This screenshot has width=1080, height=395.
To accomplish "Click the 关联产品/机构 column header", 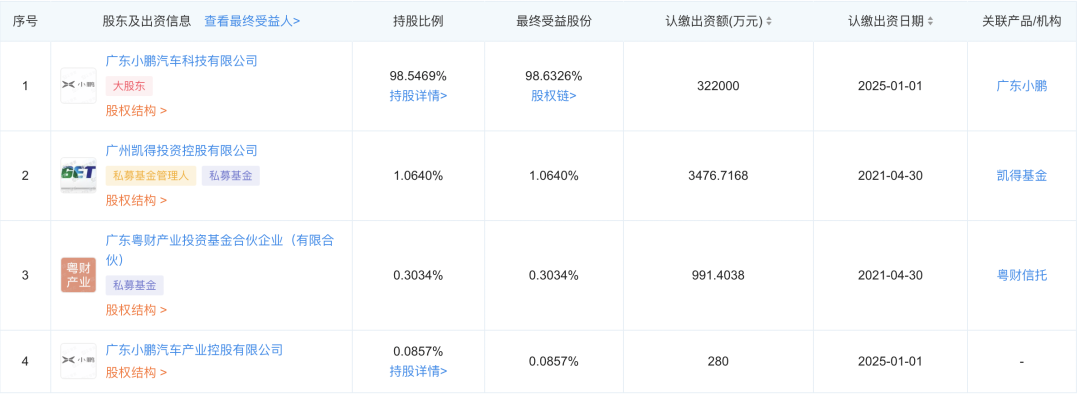I will coord(1022,21).
